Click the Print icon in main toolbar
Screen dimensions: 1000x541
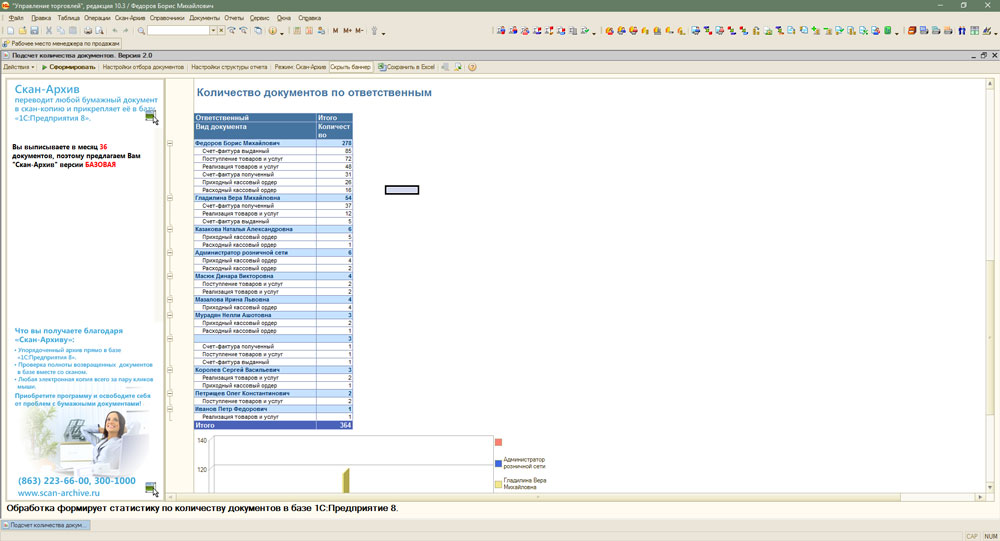87,31
